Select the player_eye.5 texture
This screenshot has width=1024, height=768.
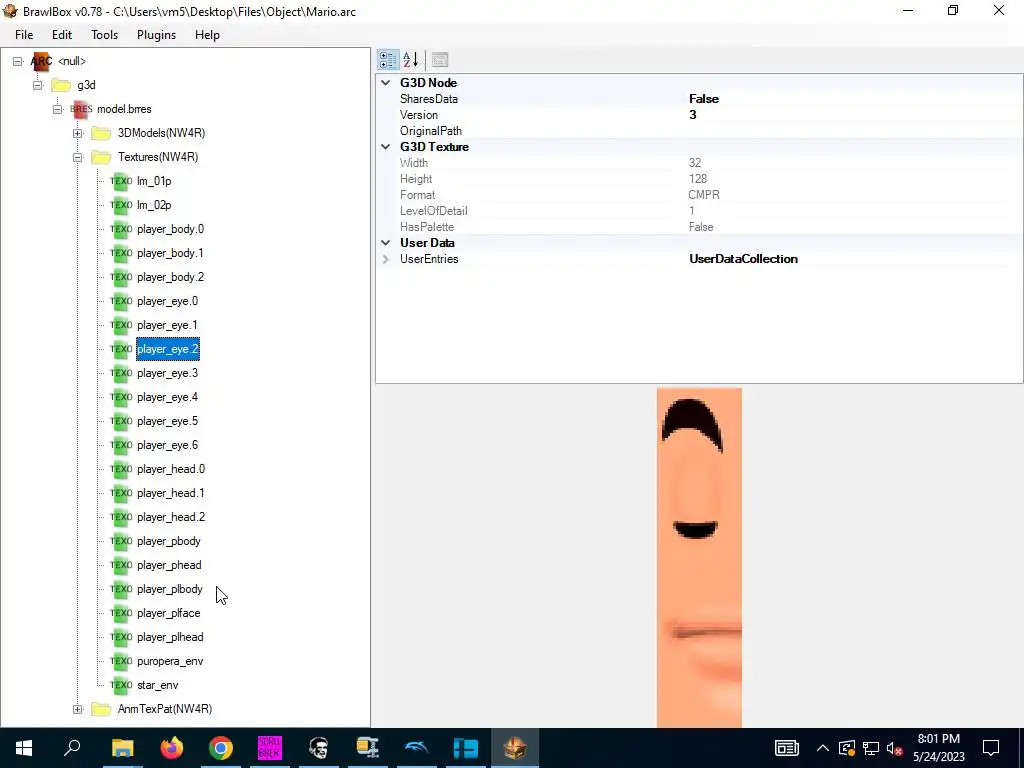(167, 421)
